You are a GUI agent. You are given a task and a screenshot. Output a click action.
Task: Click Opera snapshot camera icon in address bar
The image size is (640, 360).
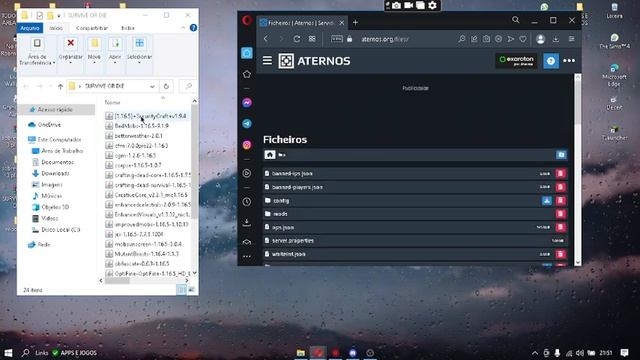[x=486, y=39]
